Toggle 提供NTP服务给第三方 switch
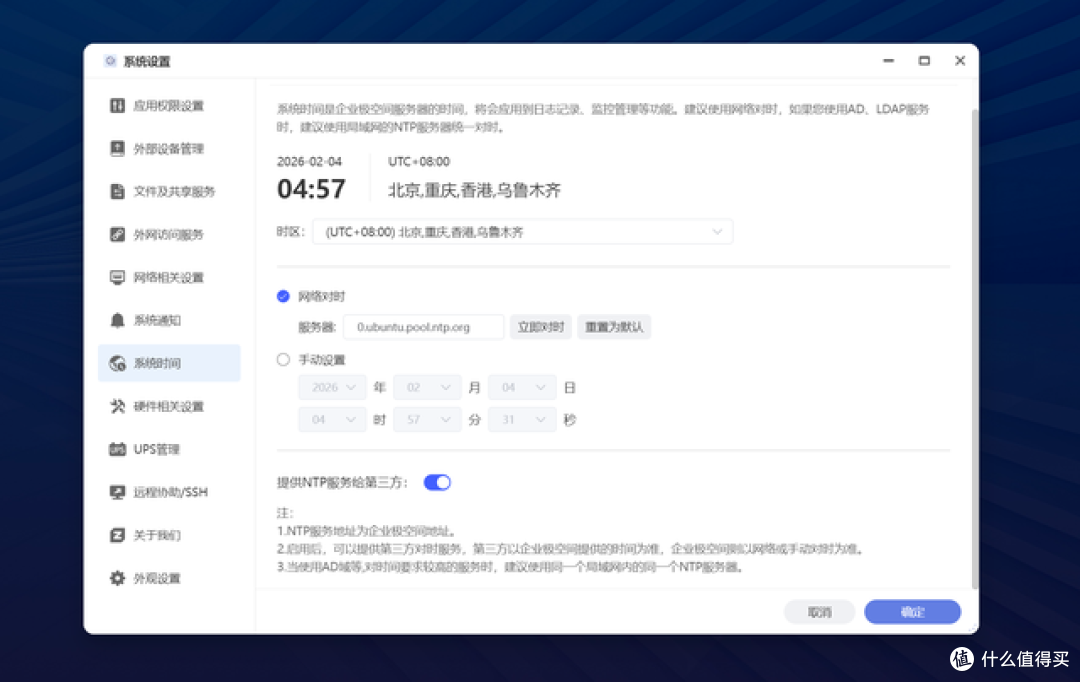 (437, 482)
